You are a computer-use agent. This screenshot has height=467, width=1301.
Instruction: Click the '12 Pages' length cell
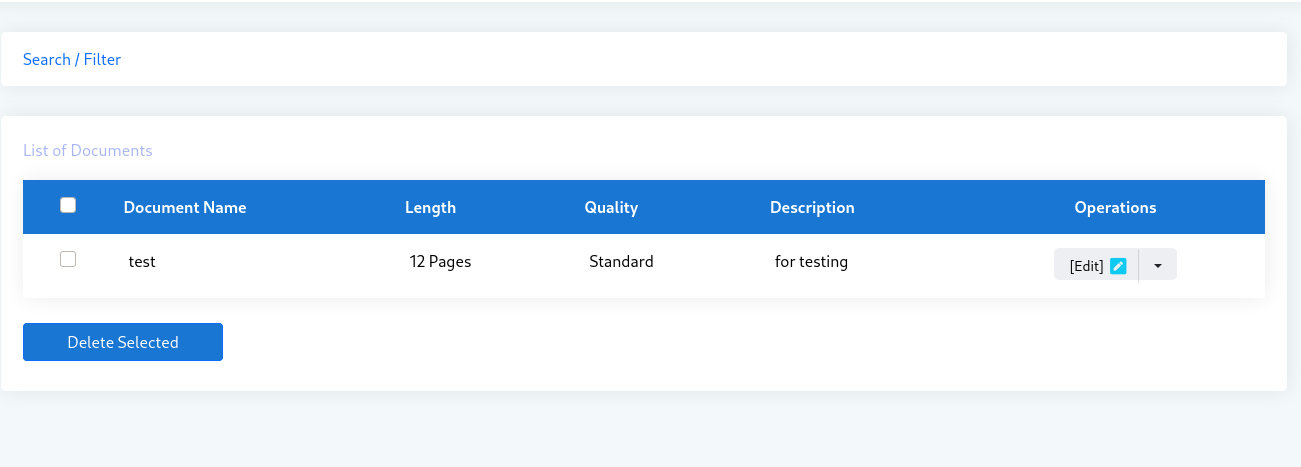440,262
